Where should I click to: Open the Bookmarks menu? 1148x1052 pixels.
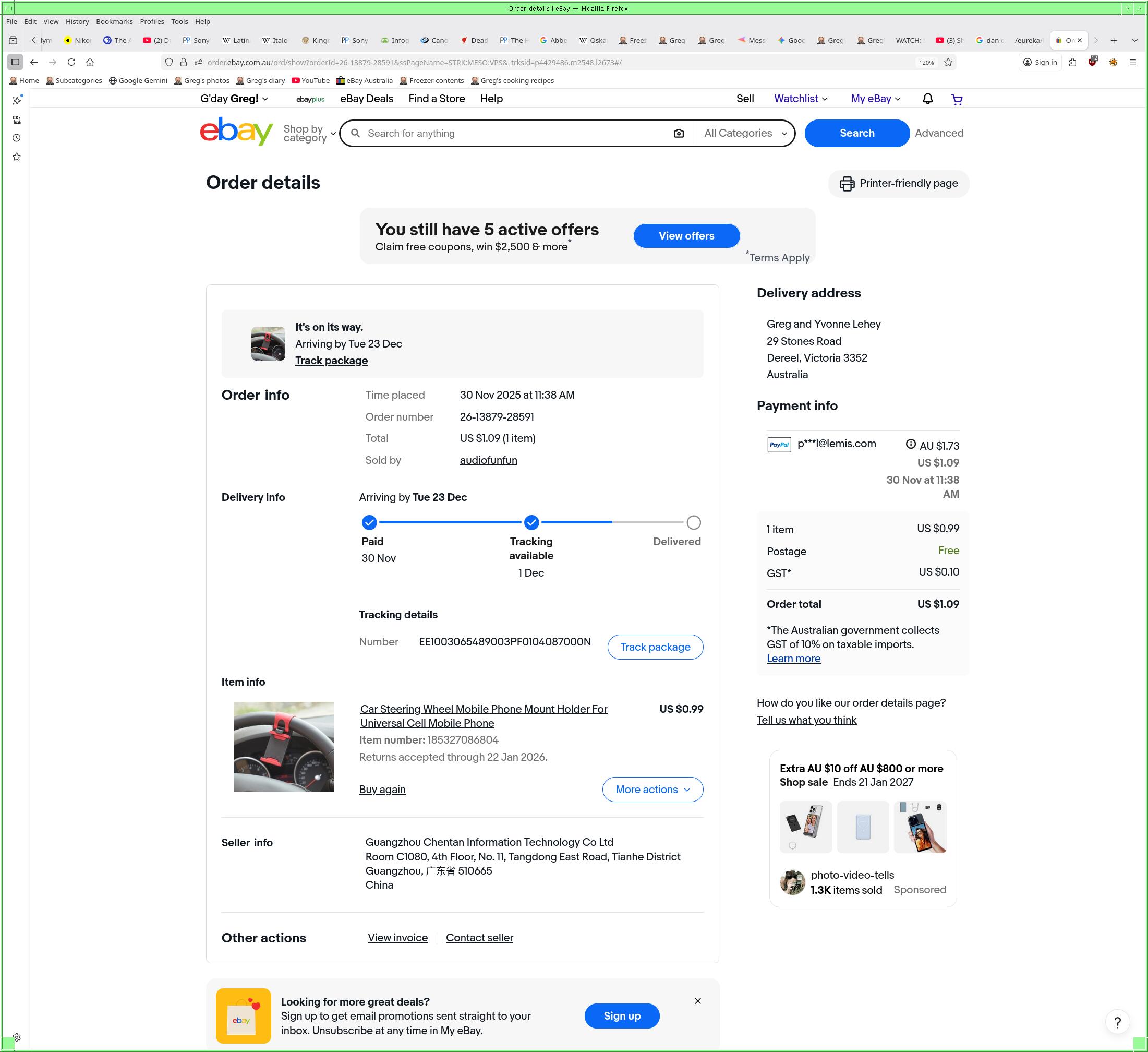click(114, 21)
